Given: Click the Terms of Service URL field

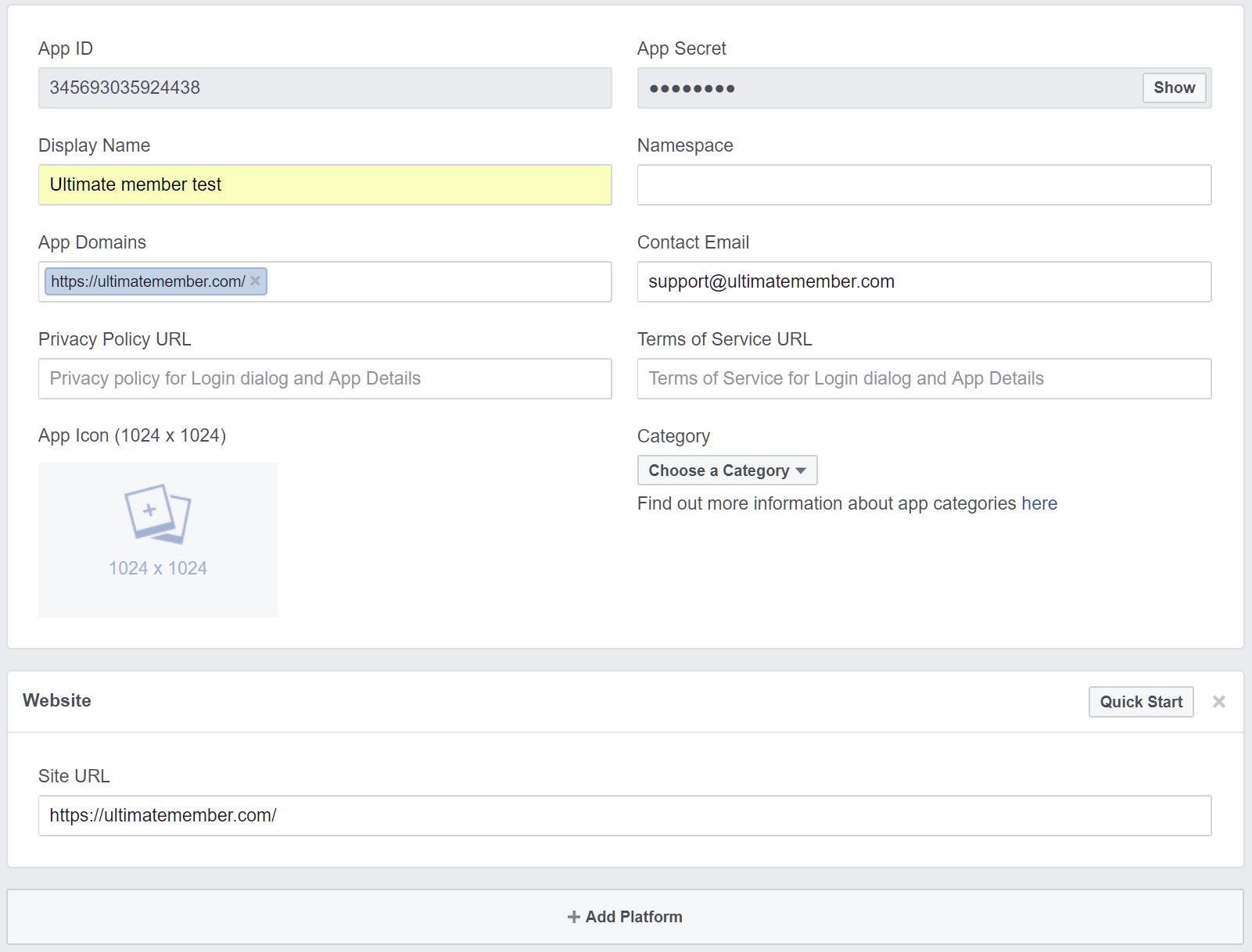Looking at the screenshot, I should pyautogui.click(x=924, y=378).
